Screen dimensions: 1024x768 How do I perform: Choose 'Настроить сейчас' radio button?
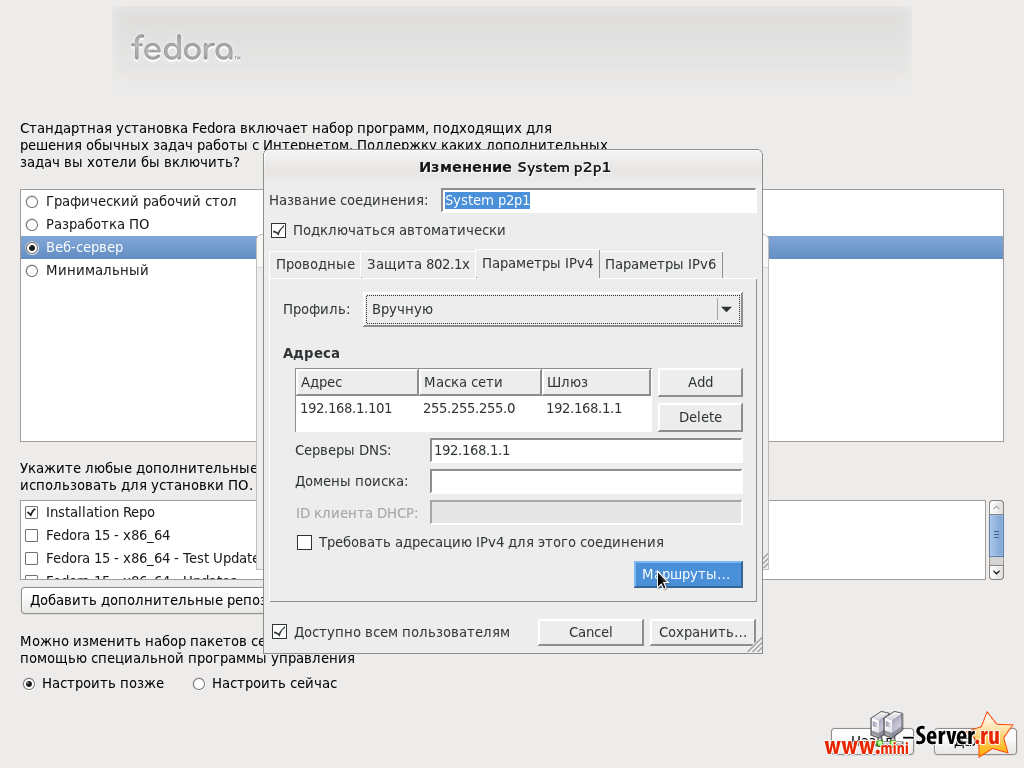[x=199, y=684]
